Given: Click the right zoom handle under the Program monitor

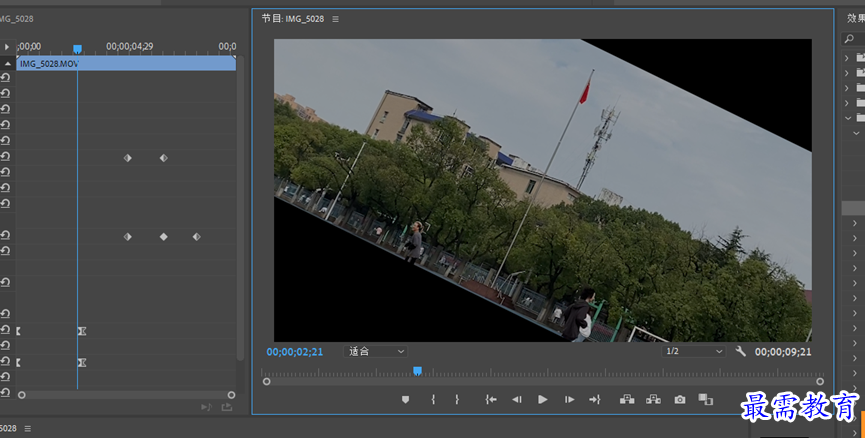Looking at the screenshot, I should 820,382.
